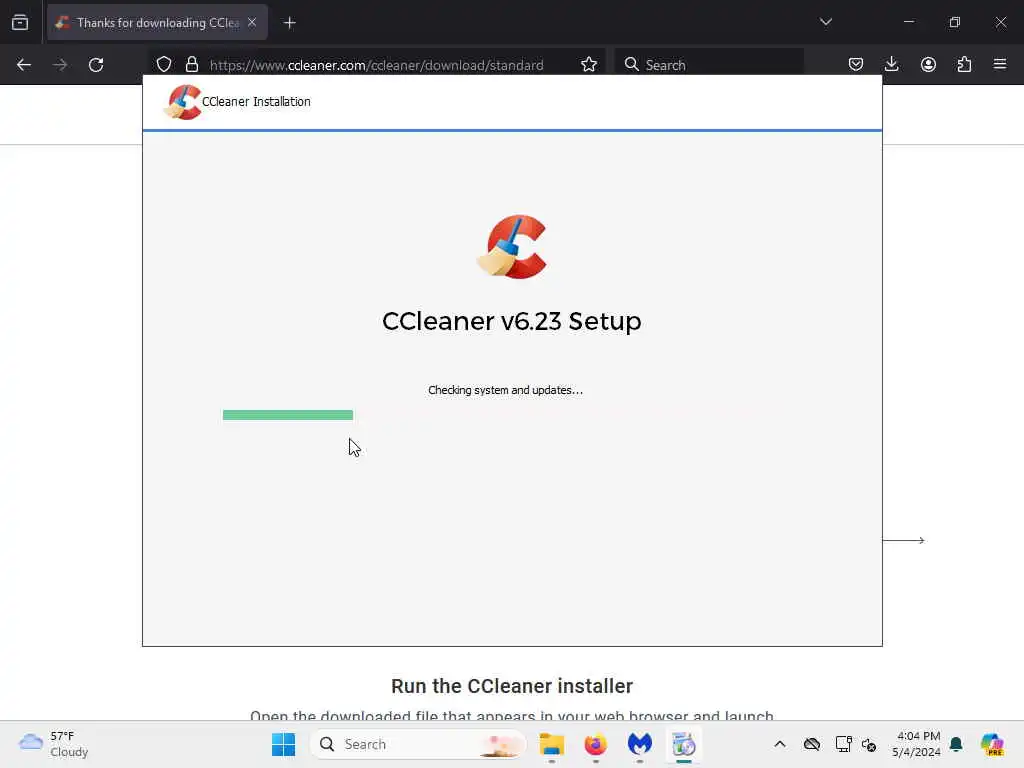This screenshot has height=768, width=1024.
Task: Click 'Run the CCleaner installer' heading
Action: coord(512,686)
